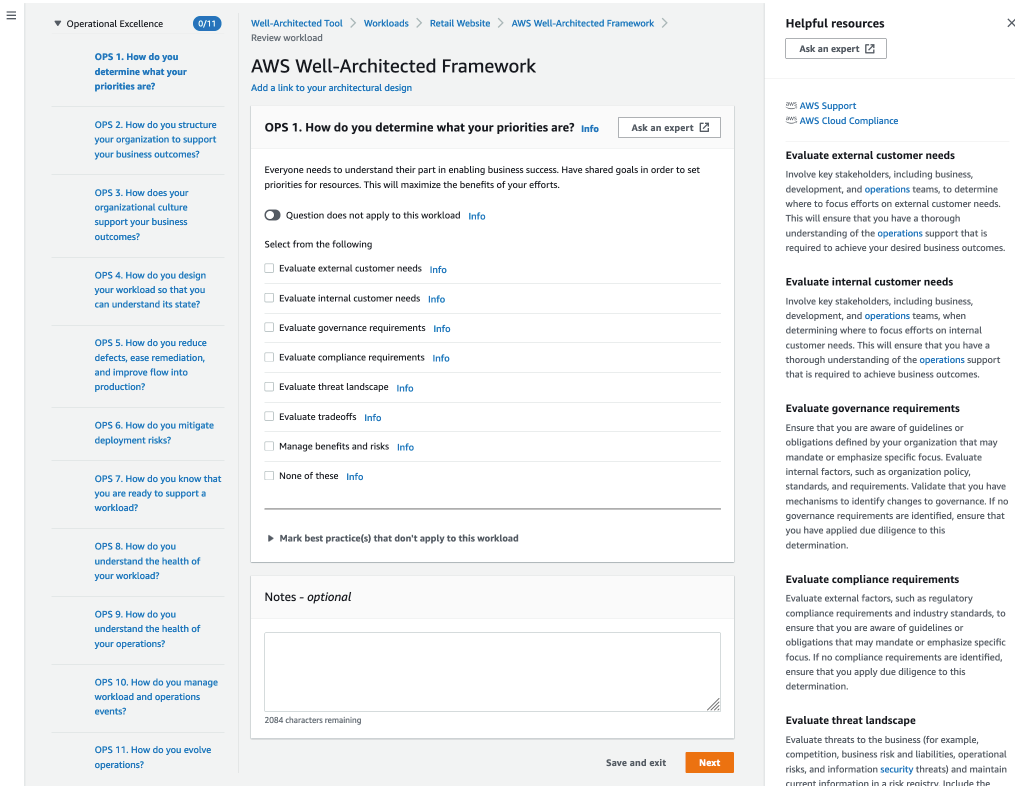
Task: Click the external-link icon in Helpful resources' Ask an expert button
Action: point(868,47)
